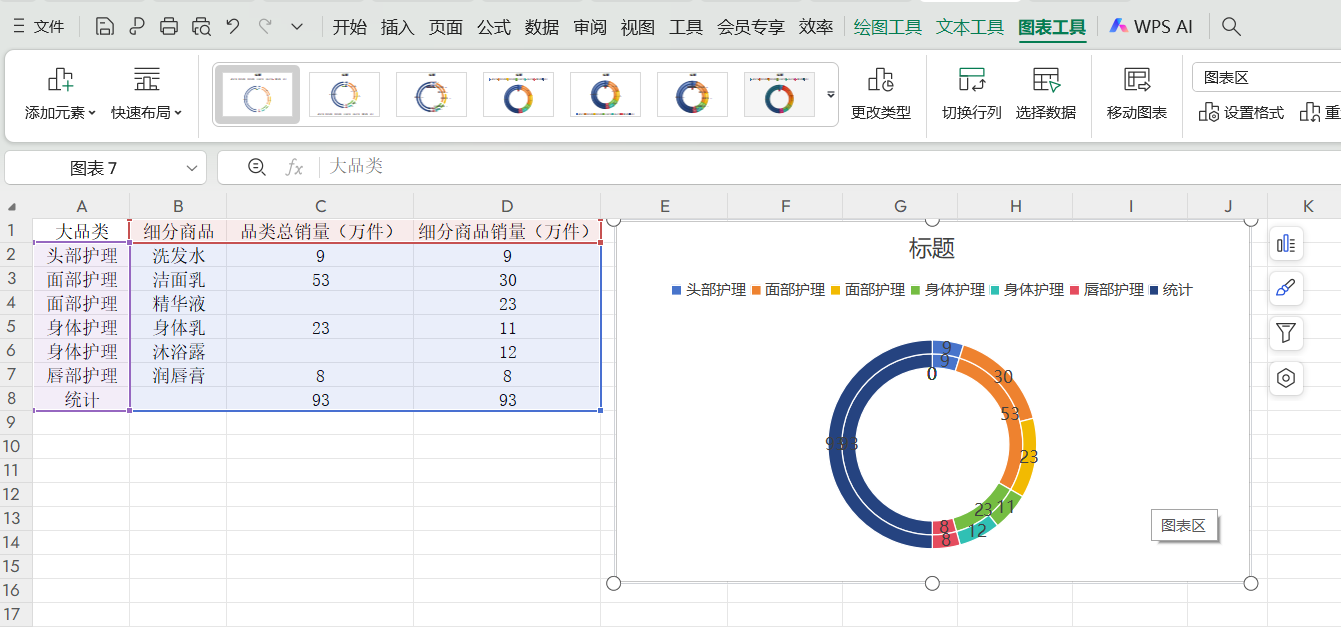Switch to the 插入 ribbon tab
Viewport: 1341px width, 627px height.
tap(397, 27)
